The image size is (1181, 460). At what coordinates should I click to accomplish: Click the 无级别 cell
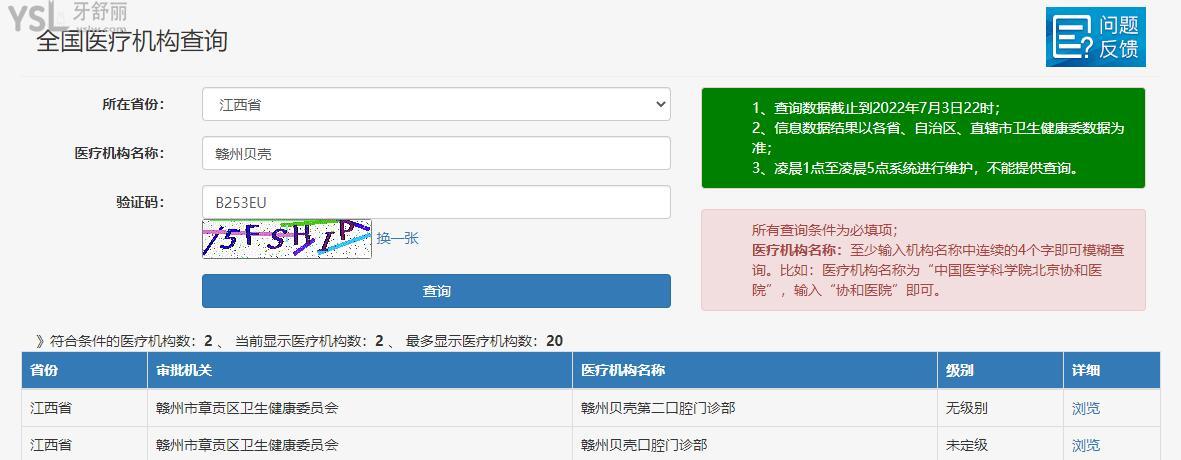(x=1000, y=408)
